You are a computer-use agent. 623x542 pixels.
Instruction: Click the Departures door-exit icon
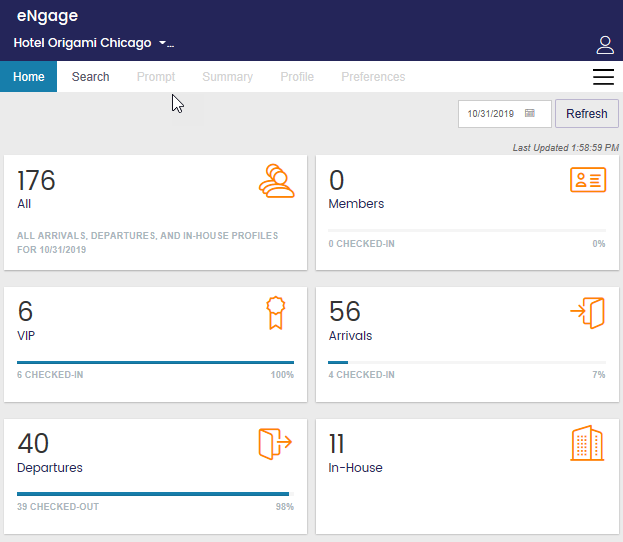[x=275, y=443]
